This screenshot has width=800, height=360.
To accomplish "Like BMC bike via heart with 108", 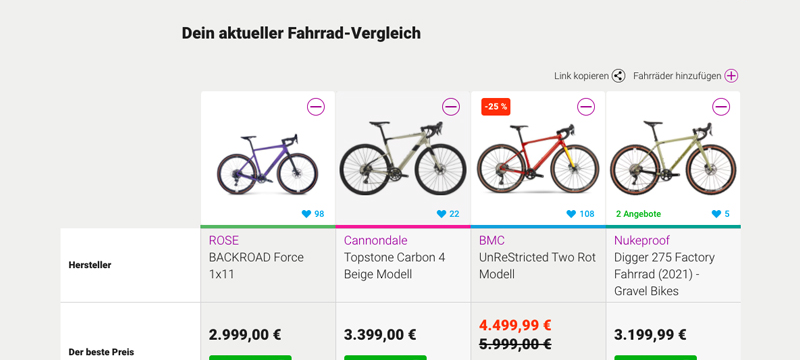I will click(571, 214).
